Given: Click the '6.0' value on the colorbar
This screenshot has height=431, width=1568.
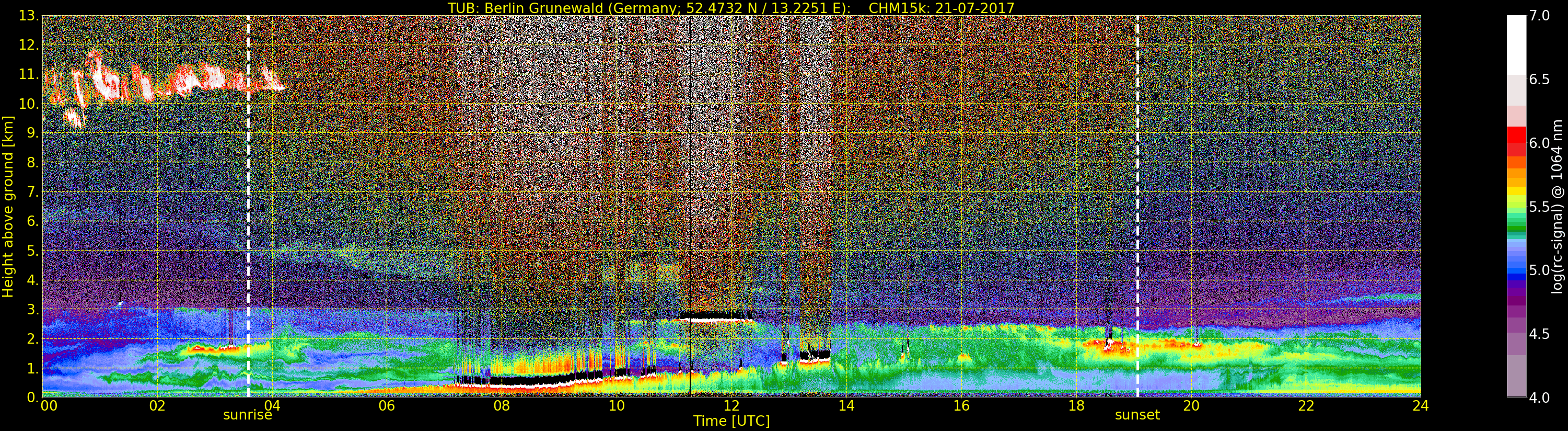Looking at the screenshot, I should point(1539,143).
